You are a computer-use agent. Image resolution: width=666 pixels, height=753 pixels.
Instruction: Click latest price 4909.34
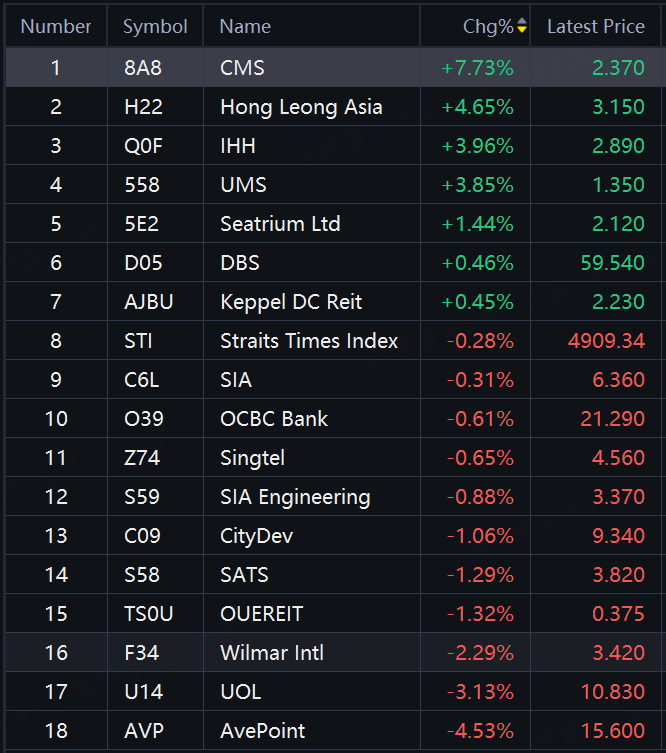tap(606, 340)
